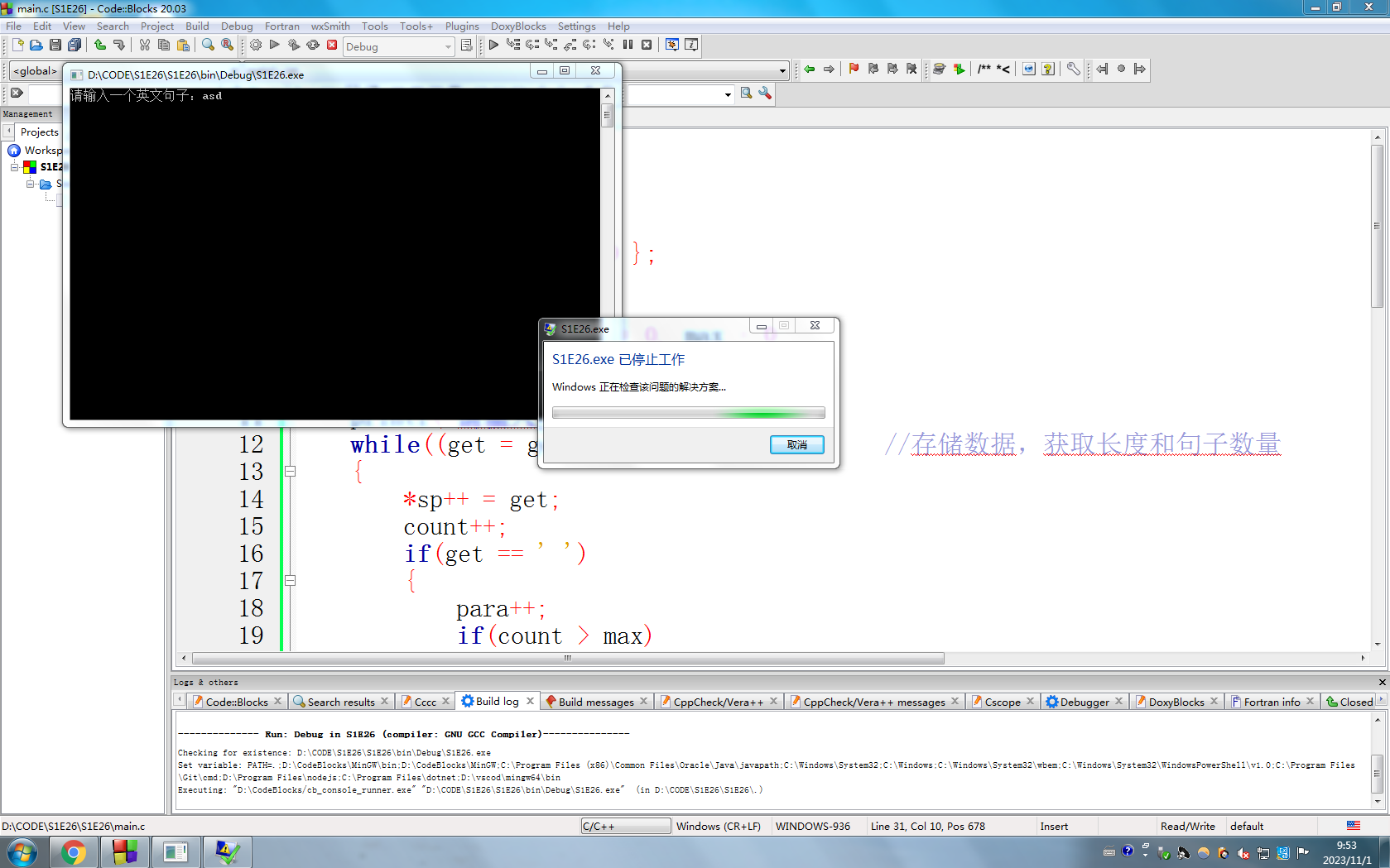Click the DoxyBlocks comment block /** icon

tap(984, 69)
